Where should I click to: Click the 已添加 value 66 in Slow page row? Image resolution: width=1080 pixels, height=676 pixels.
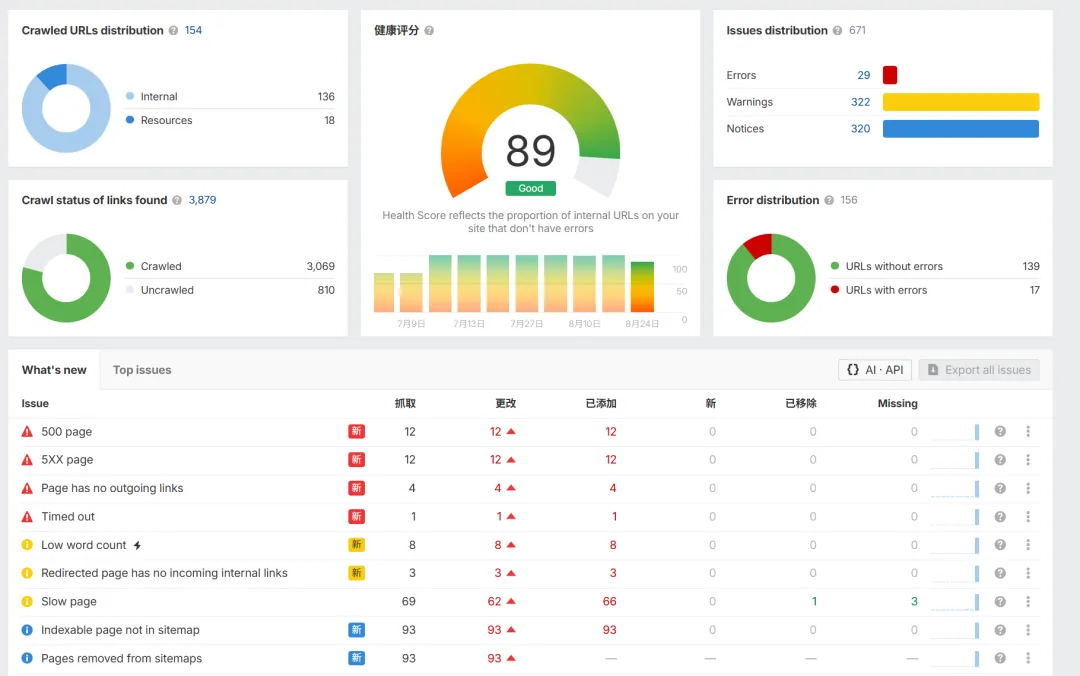pyautogui.click(x=610, y=602)
